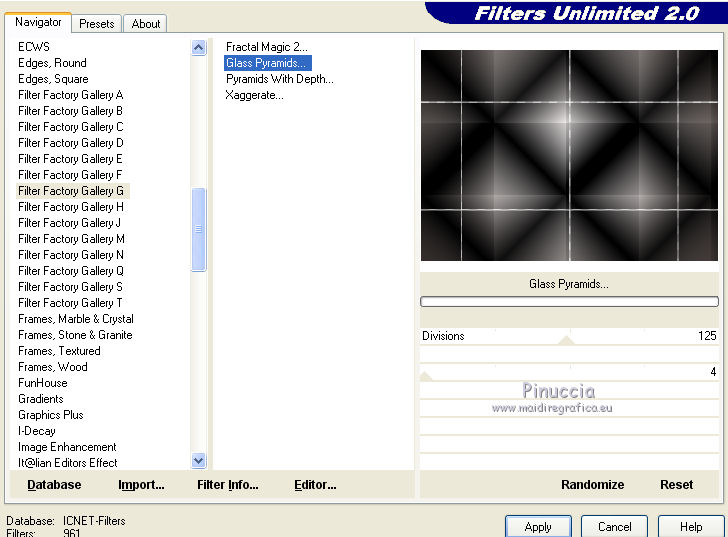Open the filter Editor
Image resolution: width=728 pixels, height=537 pixels.
(315, 485)
